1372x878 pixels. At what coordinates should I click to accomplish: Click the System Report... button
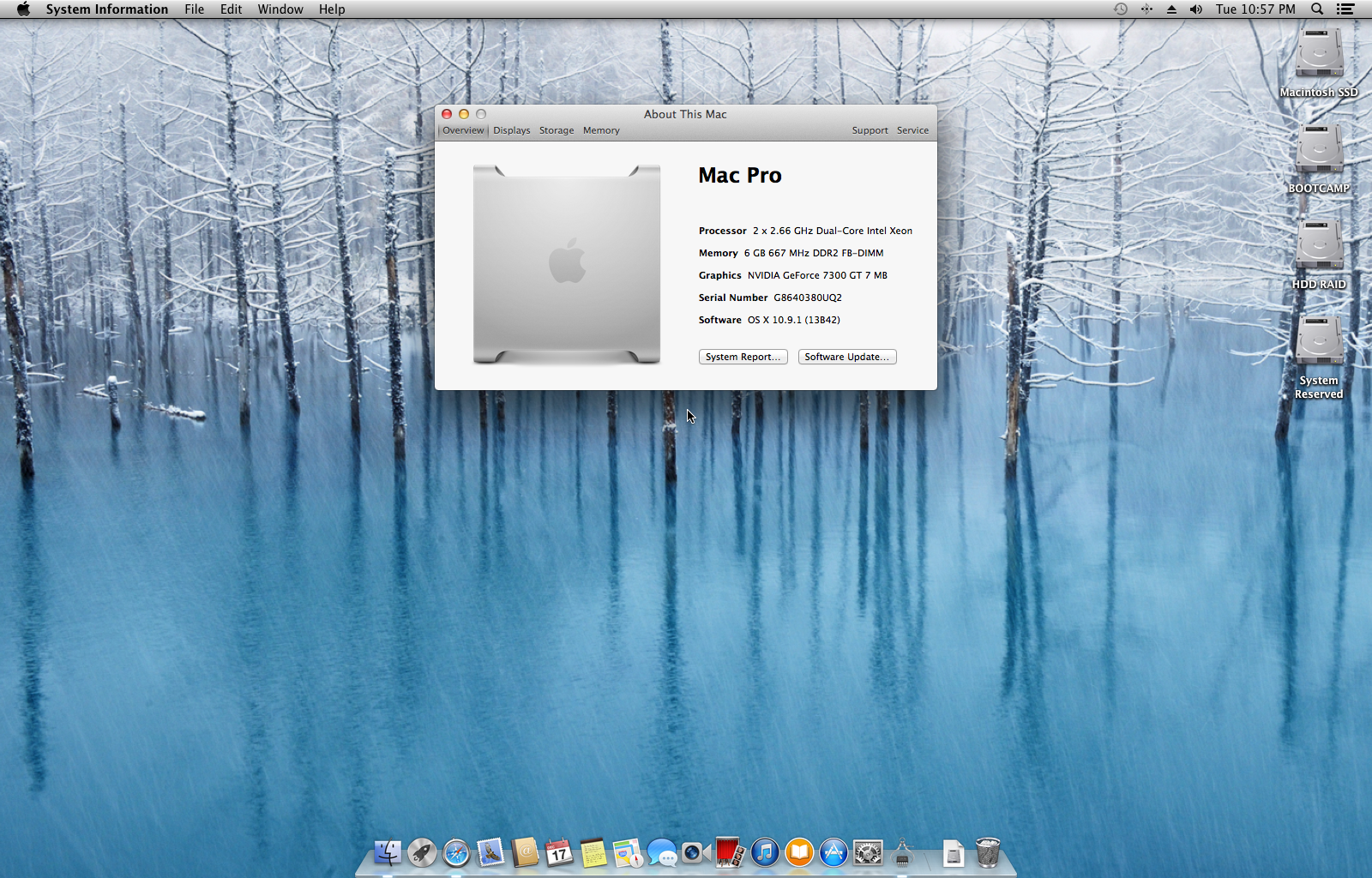(743, 357)
